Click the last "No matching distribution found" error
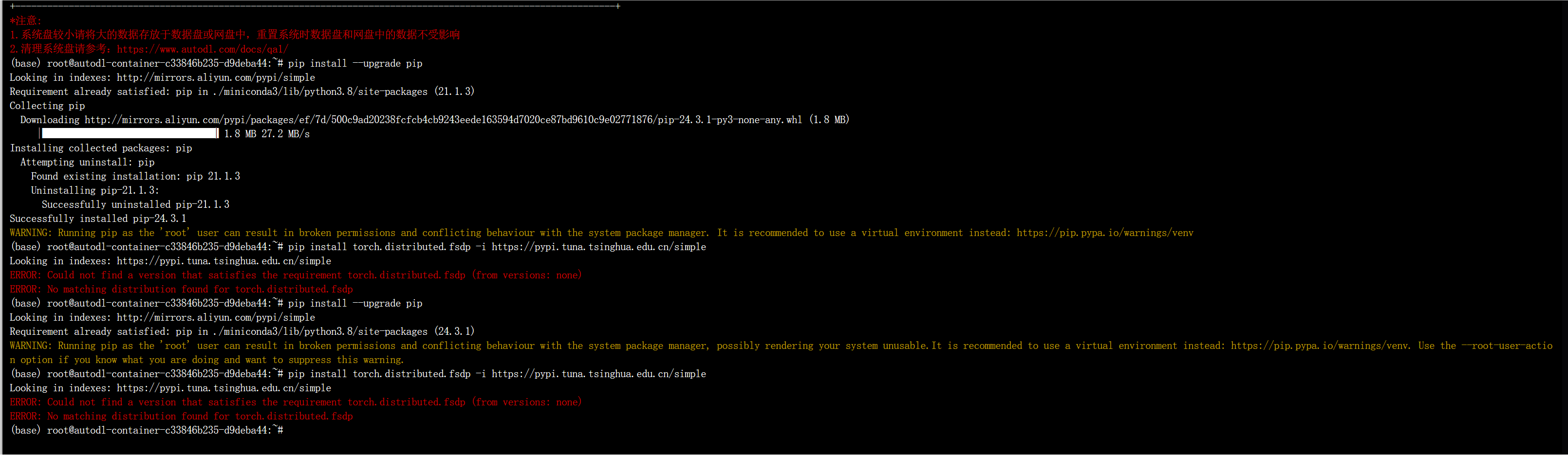This screenshot has height=455, width=1568. [181, 416]
